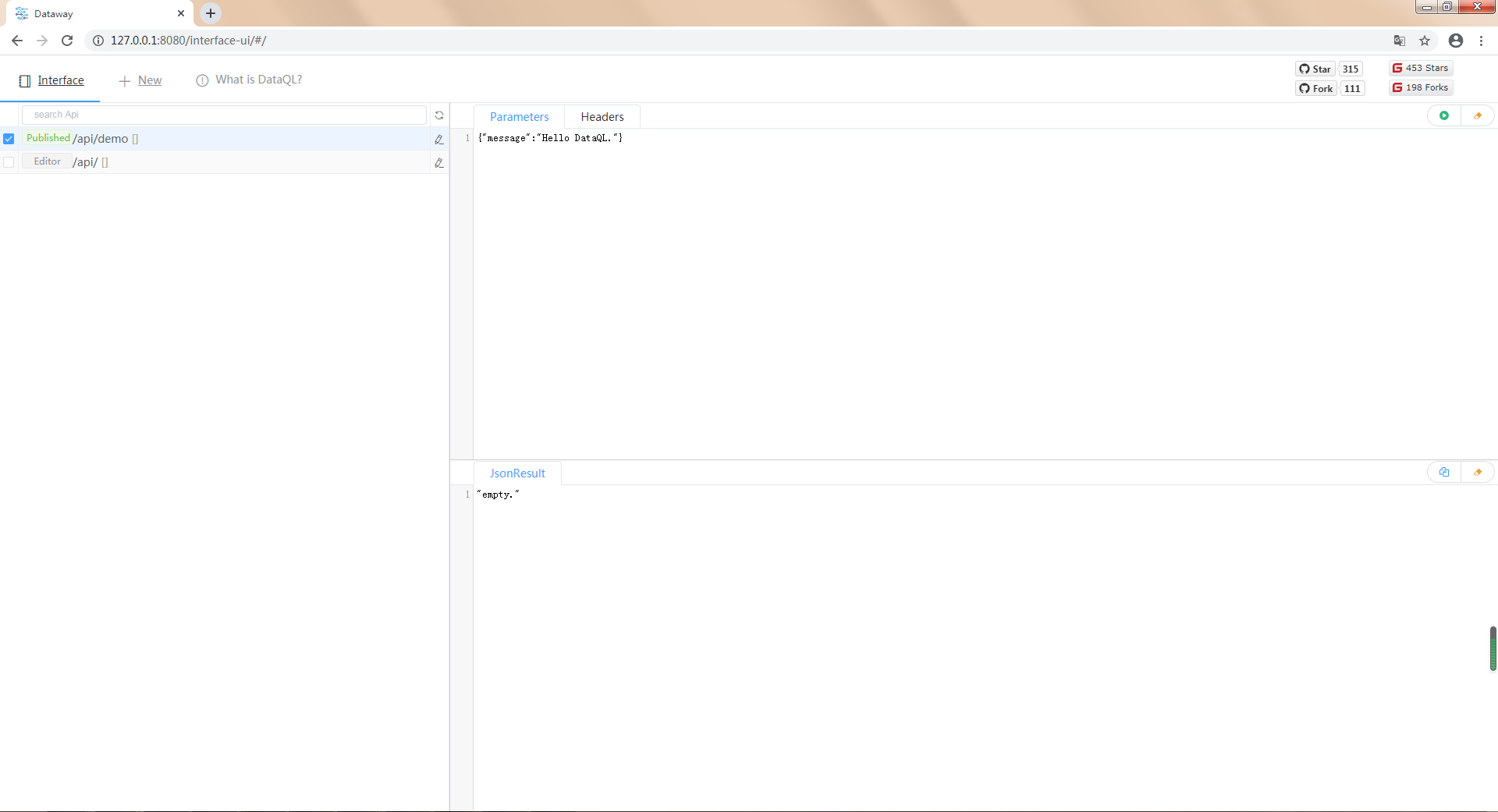Open What is DataQL? help link

pos(249,80)
